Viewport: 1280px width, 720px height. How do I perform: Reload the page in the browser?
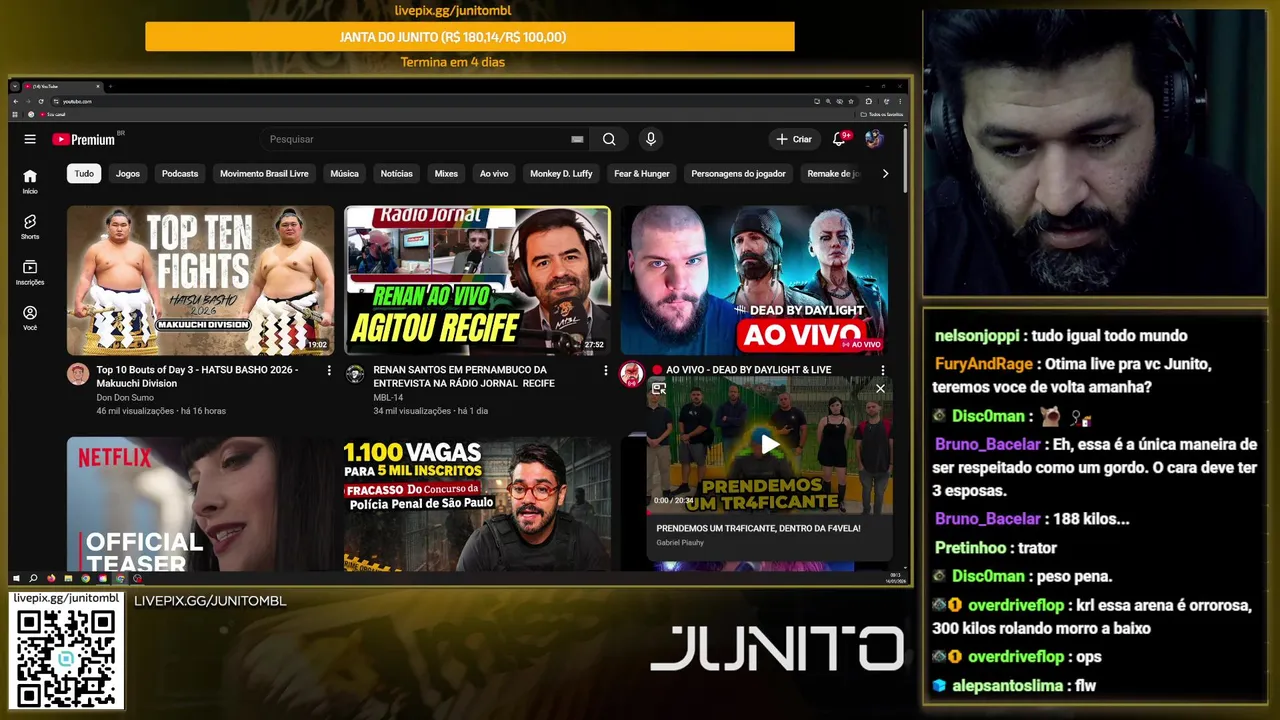click(41, 101)
